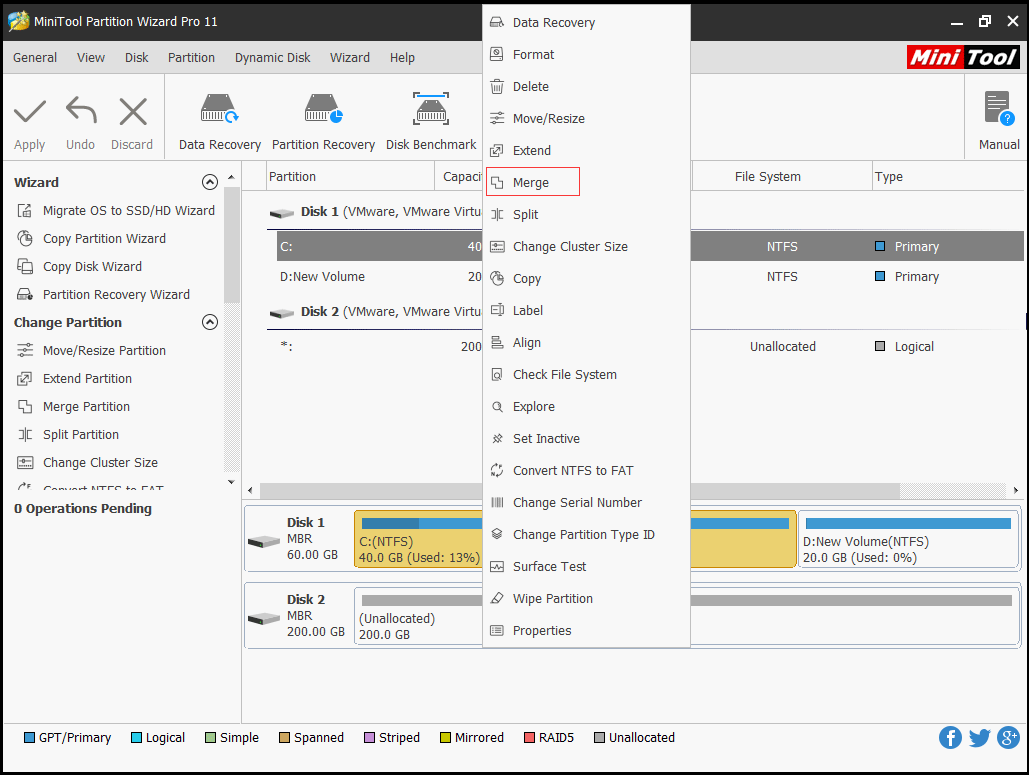Click the icon beside Wipe Partition
This screenshot has height=775, width=1029.
(497, 598)
